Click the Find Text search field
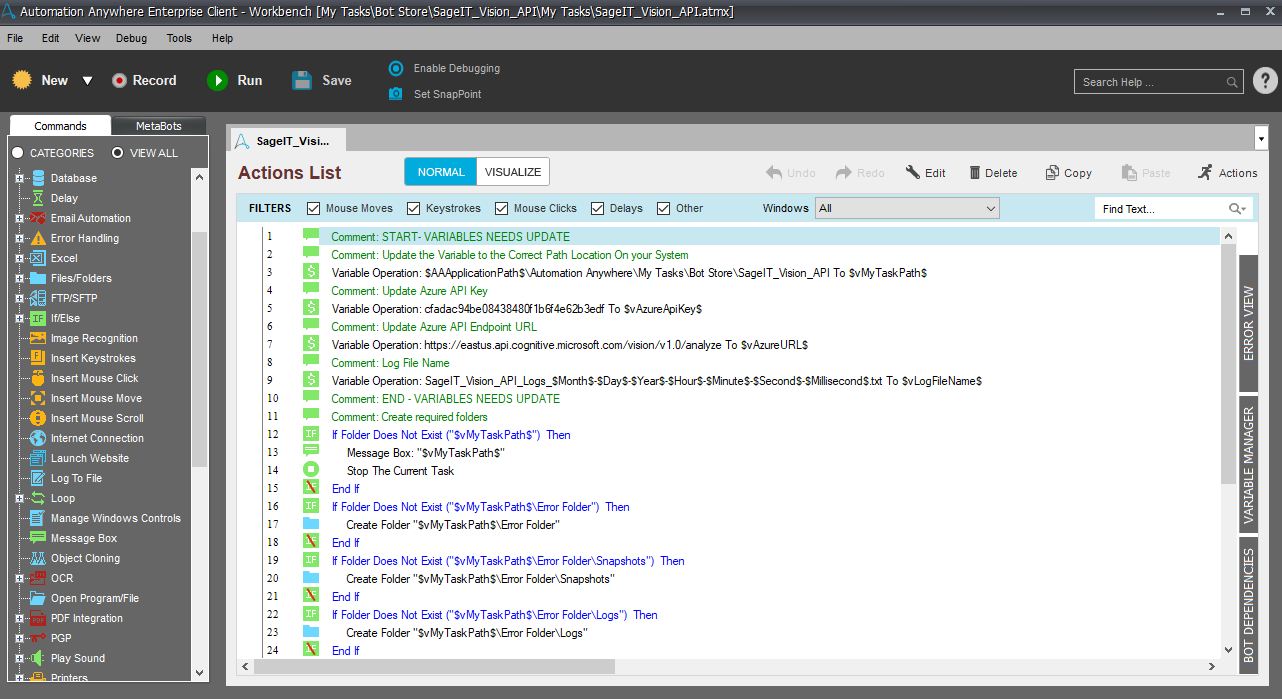 tap(1160, 209)
